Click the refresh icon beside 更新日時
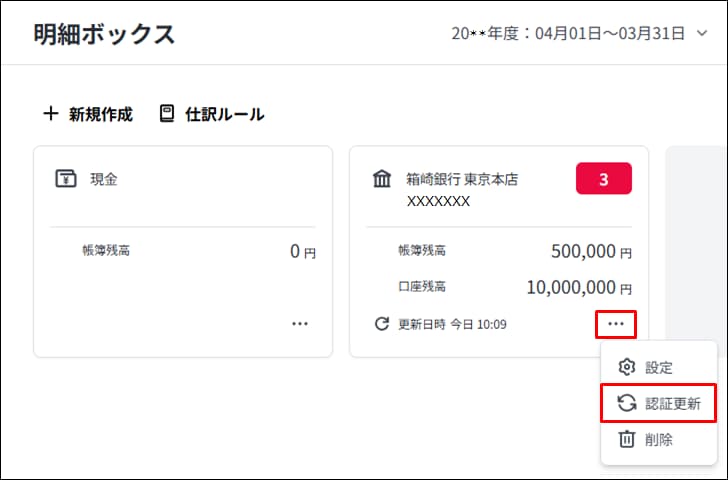The height and width of the screenshot is (480, 728). [x=381, y=324]
